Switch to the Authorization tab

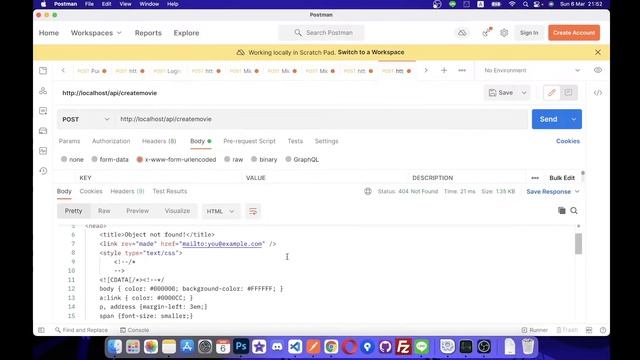111,141
